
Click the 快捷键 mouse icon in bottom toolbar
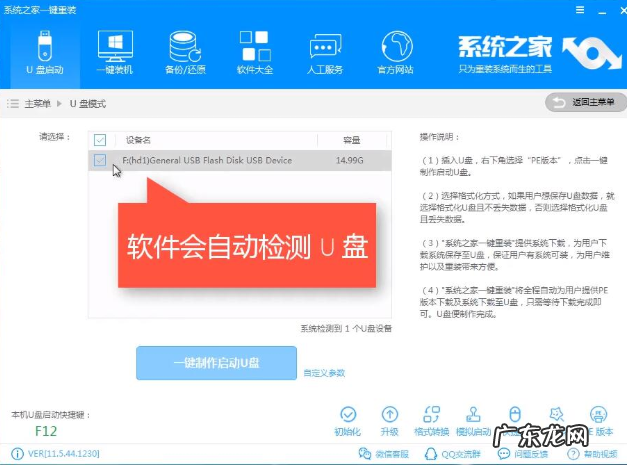click(x=515, y=415)
